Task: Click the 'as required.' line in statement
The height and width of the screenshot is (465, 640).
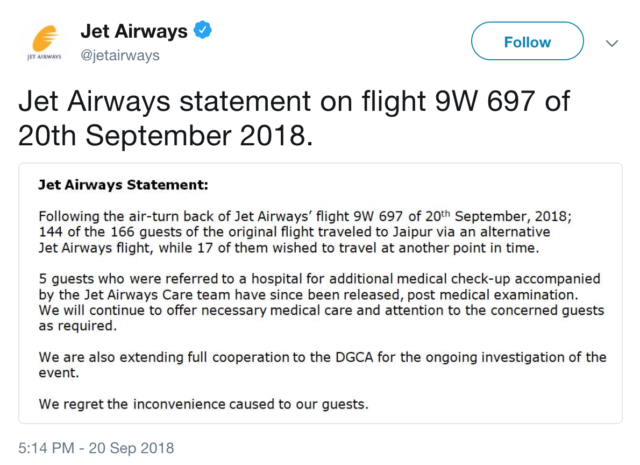Action: [x=78, y=326]
